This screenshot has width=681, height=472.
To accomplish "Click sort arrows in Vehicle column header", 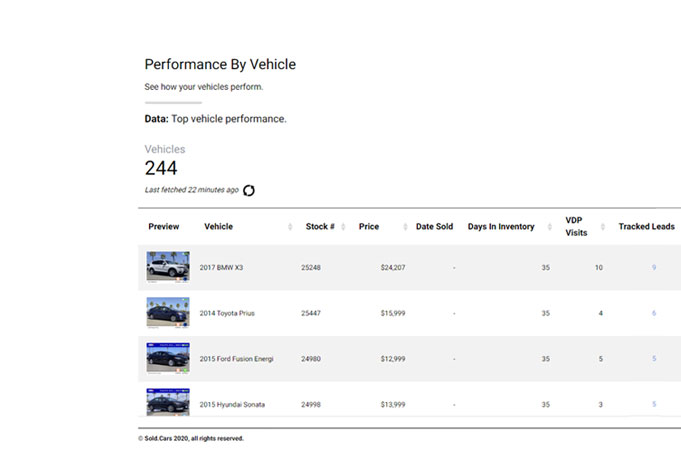I will click(290, 227).
